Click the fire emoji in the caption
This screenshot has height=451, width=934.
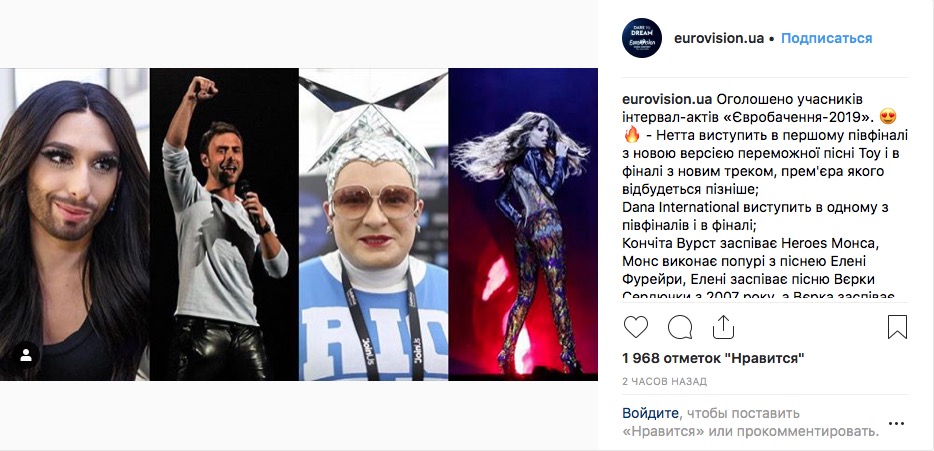pos(631,135)
